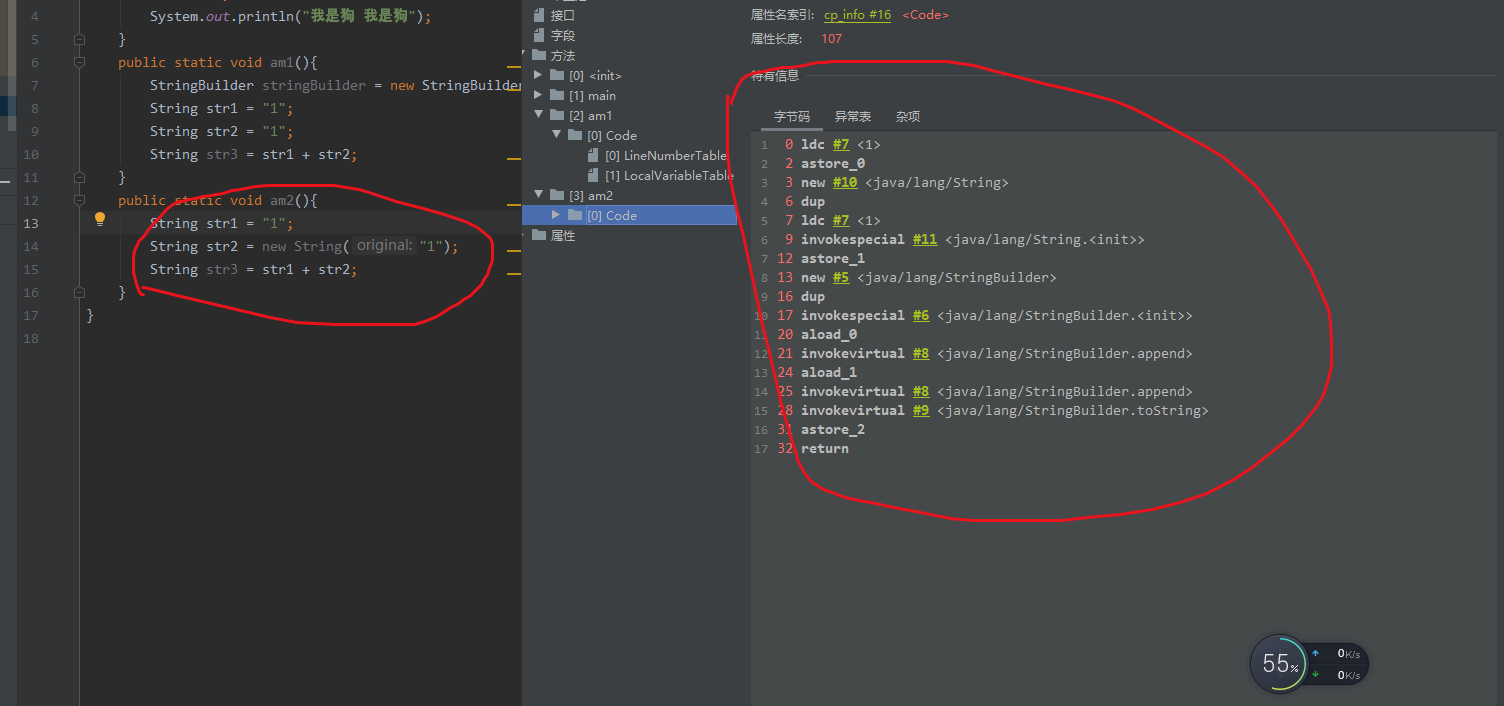Expand the [1] main method node
The image size is (1504, 706).
[x=538, y=95]
